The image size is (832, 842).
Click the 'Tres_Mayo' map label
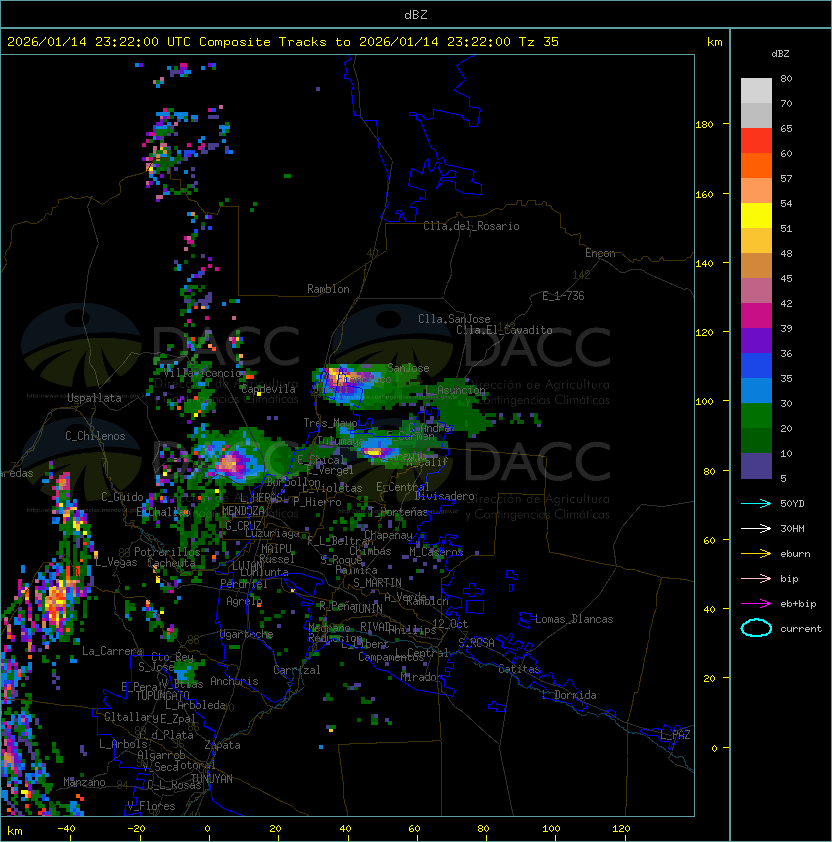point(330,423)
